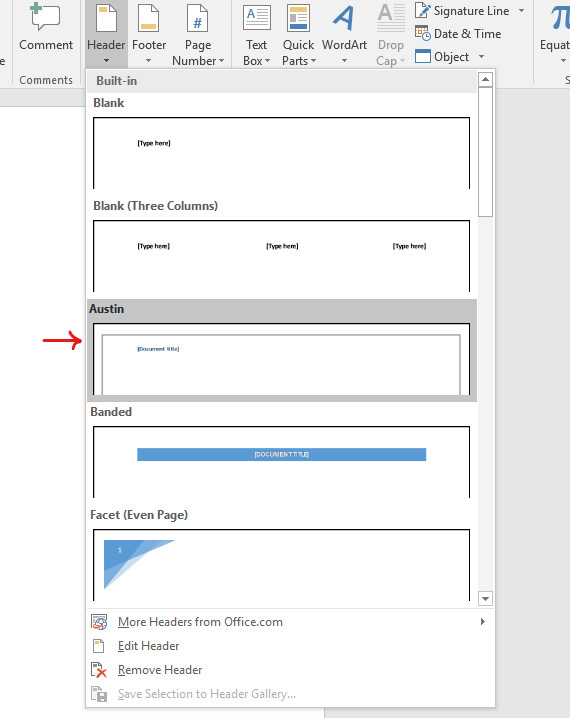Click the Comment icon in the ribbon
570x718 pixels.
coord(45,17)
